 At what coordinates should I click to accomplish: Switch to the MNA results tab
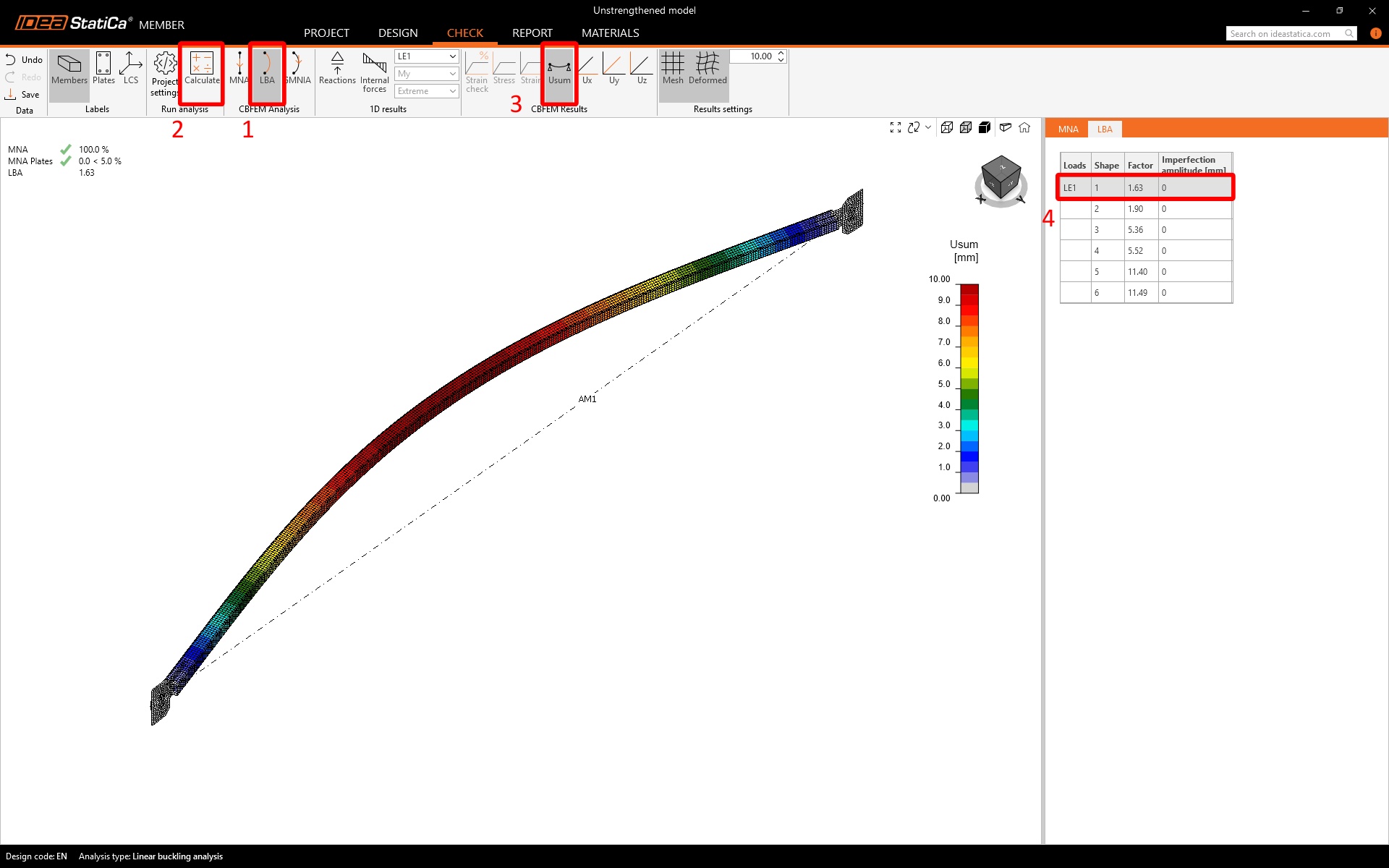[x=1068, y=129]
